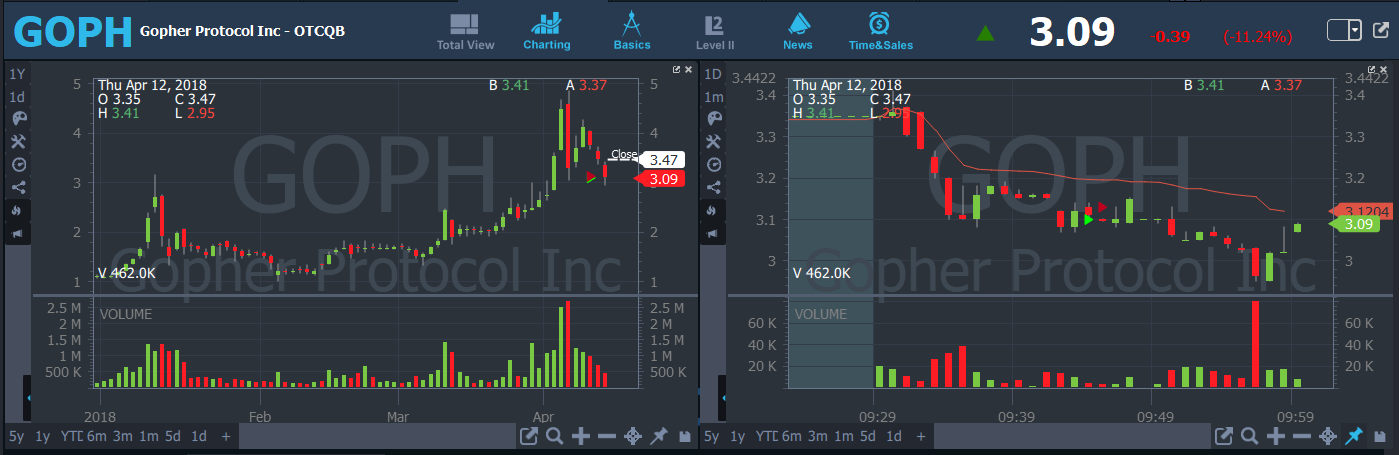Close the left chart panel
Viewport: 1399px width, 455px height.
tap(689, 70)
